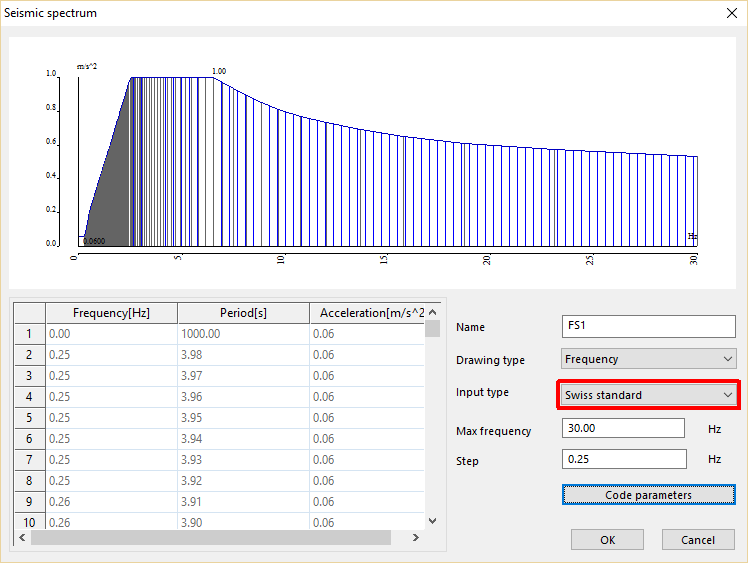Viewport: 748px width, 563px height.
Task: Select the Period cell in row 5
Action: (x=243, y=417)
